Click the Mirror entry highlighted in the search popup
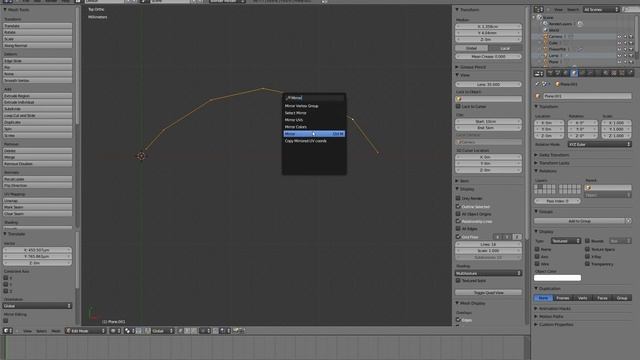This screenshot has height=360, width=640. pyautogui.click(x=314, y=134)
